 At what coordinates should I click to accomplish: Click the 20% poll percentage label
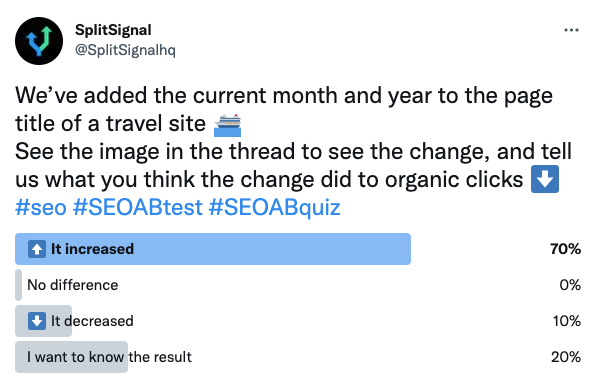566,357
